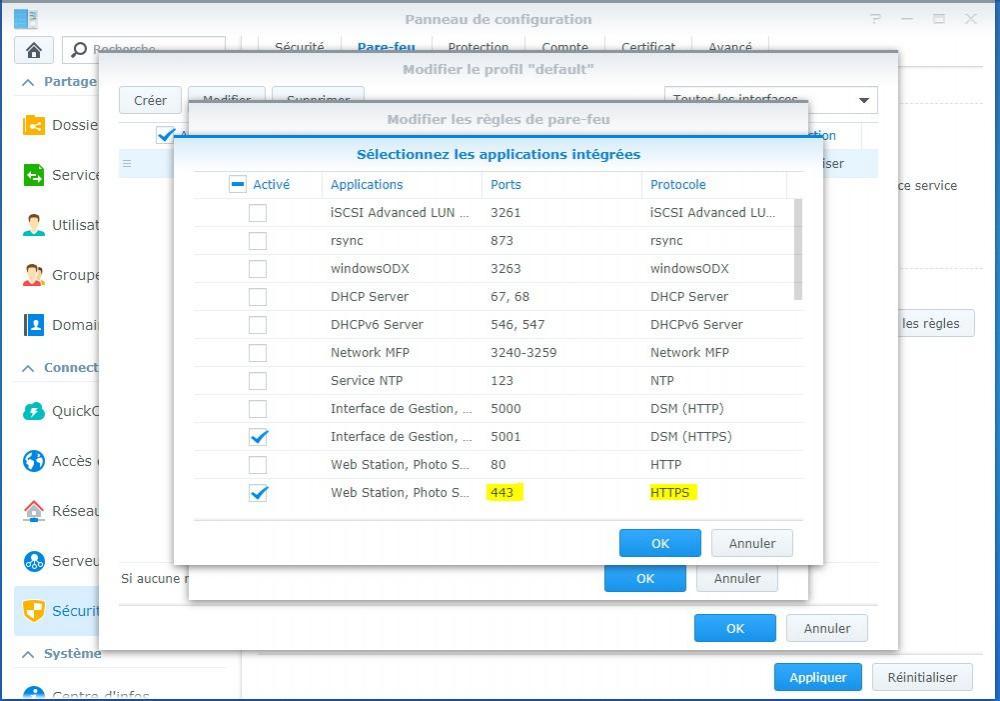Open the QuickConnect cloud icon
The image size is (1000, 701).
tap(34, 411)
